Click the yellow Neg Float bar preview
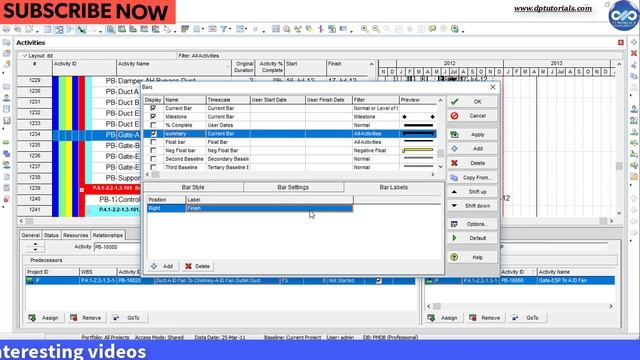Image resolution: width=640 pixels, height=360 pixels. click(x=418, y=151)
